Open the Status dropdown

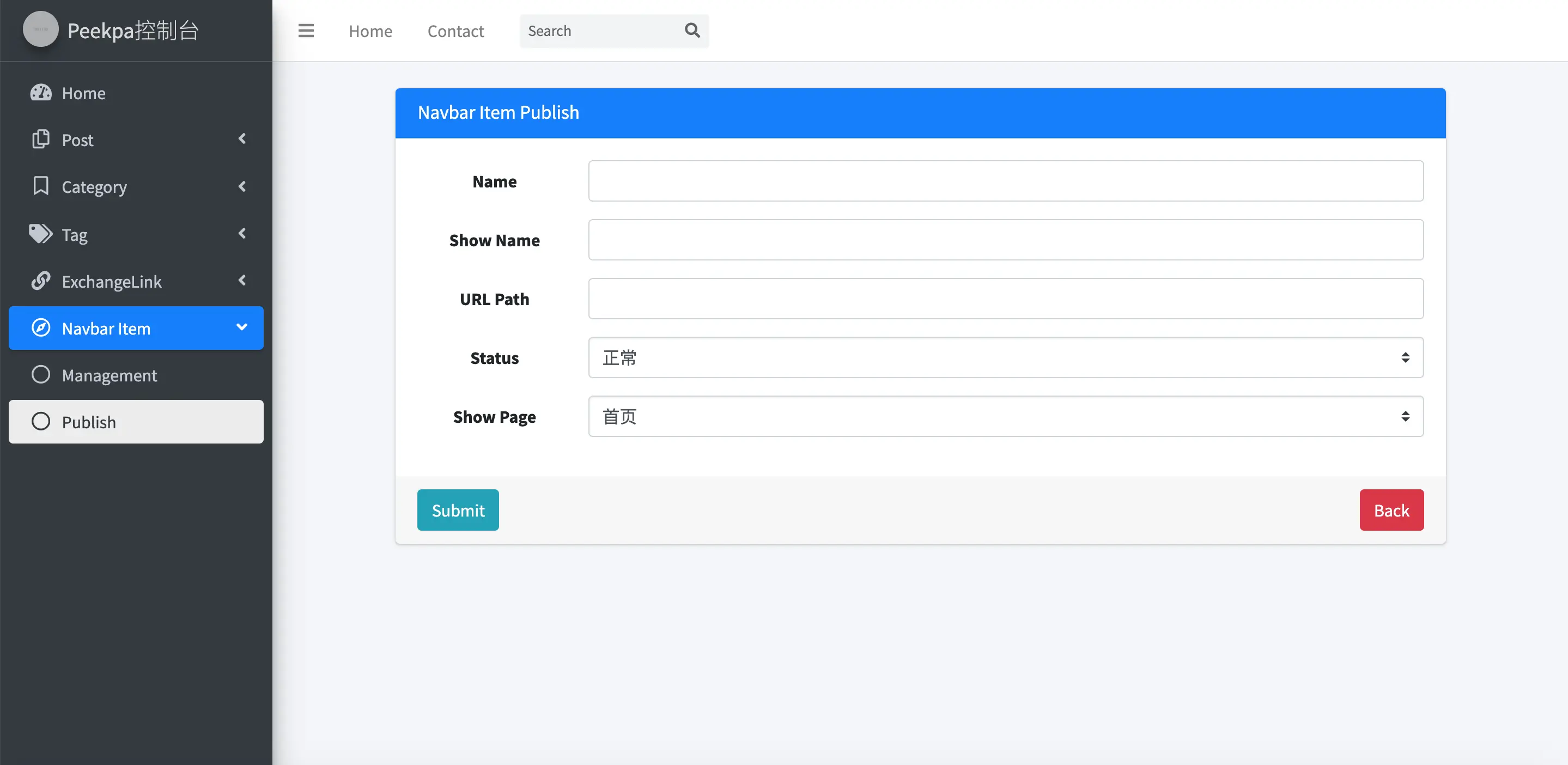(1005, 357)
